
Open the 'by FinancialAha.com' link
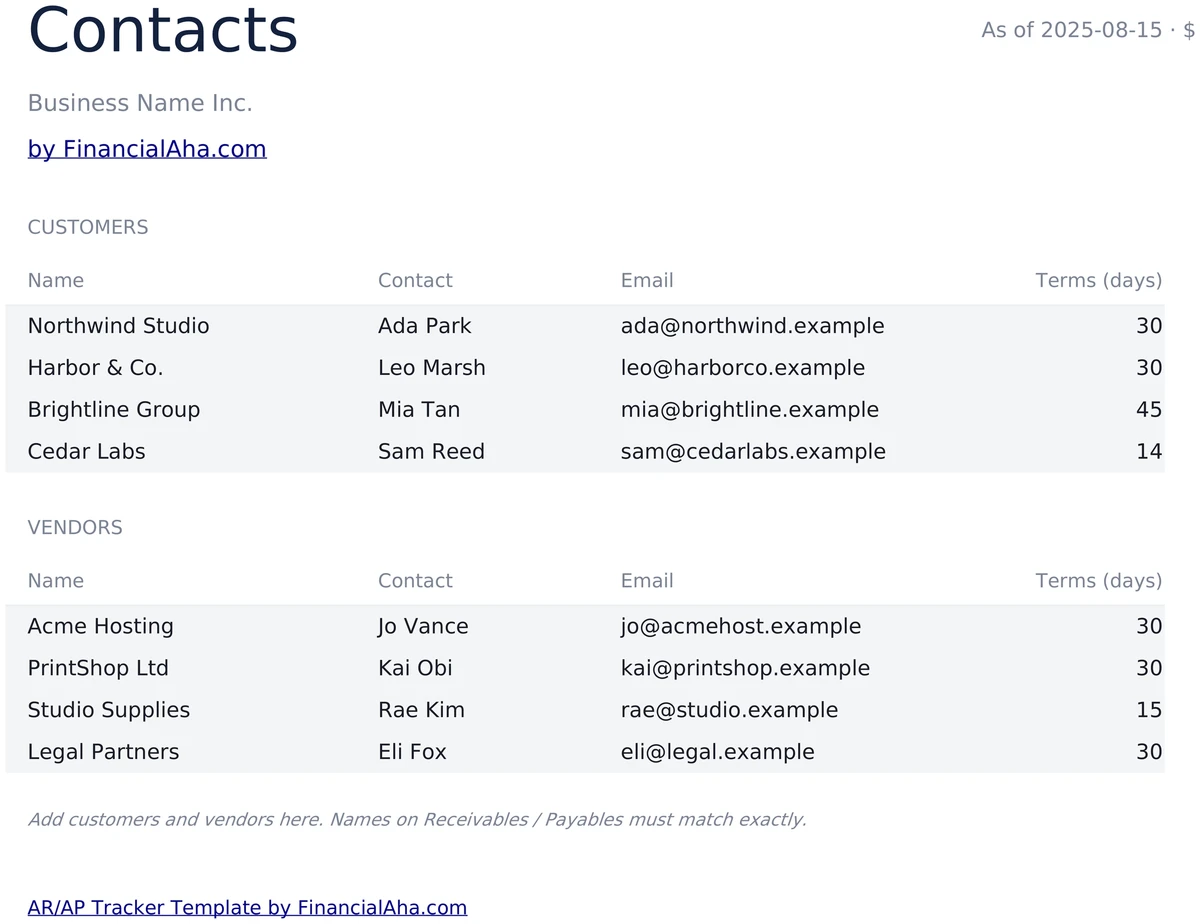pyautogui.click(x=147, y=149)
